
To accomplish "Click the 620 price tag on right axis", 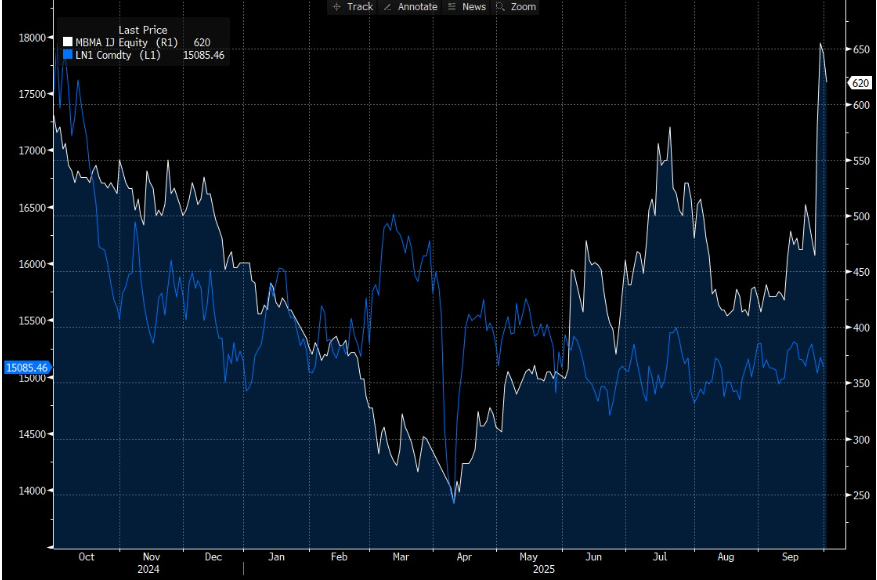I will point(861,83).
